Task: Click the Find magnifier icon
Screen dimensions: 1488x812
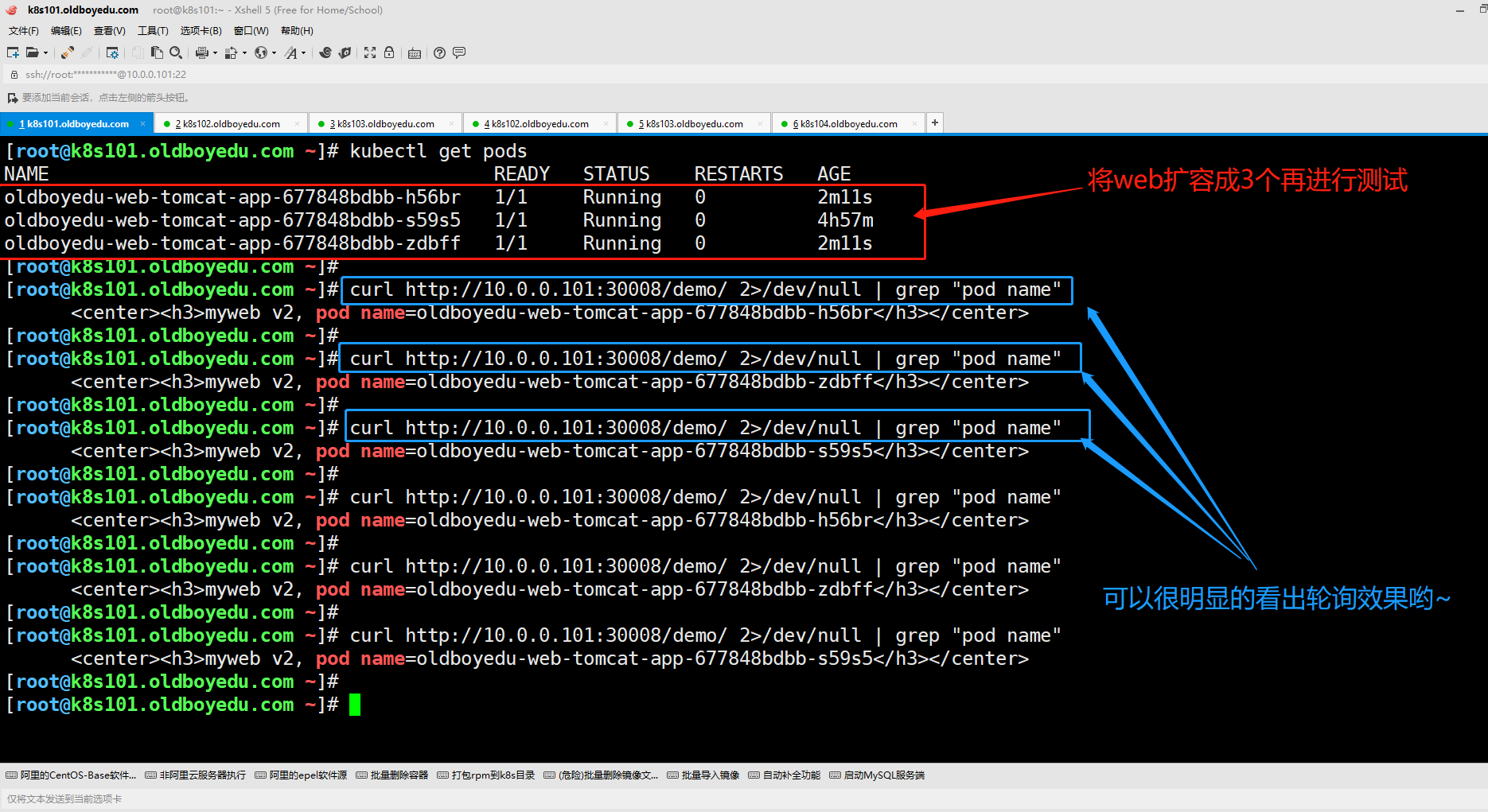Action: 176,52
